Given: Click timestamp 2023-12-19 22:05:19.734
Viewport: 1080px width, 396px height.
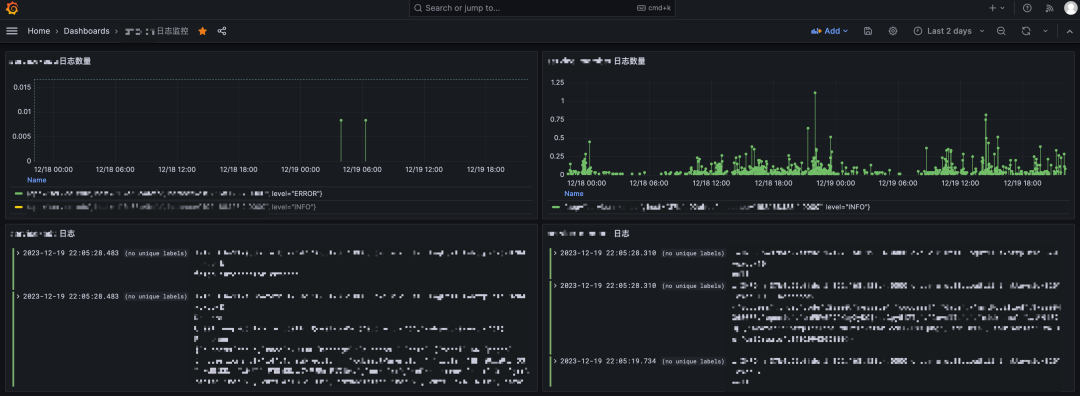Looking at the screenshot, I should 608,361.
